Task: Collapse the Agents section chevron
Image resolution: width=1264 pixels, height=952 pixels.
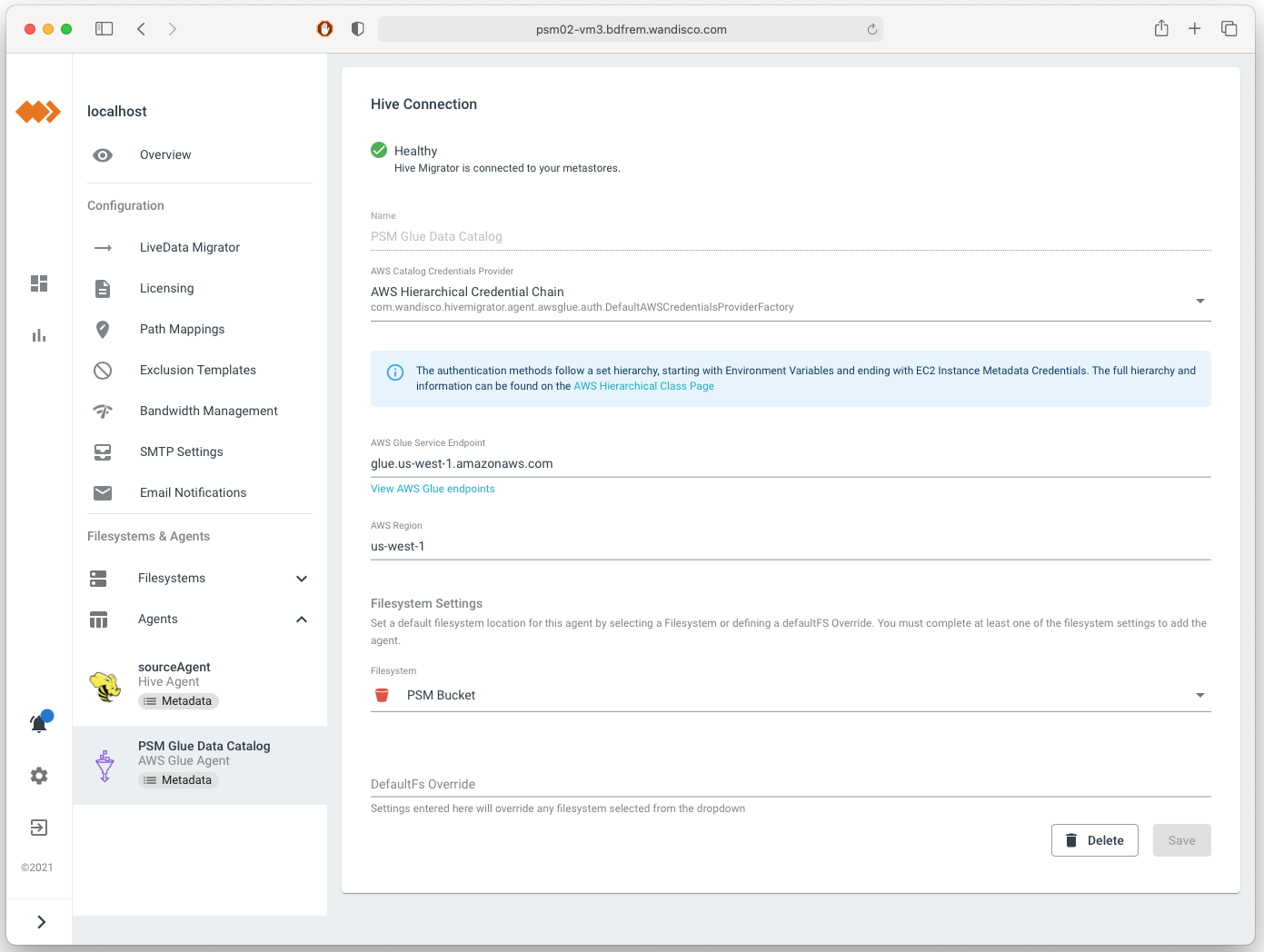Action: coord(302,620)
